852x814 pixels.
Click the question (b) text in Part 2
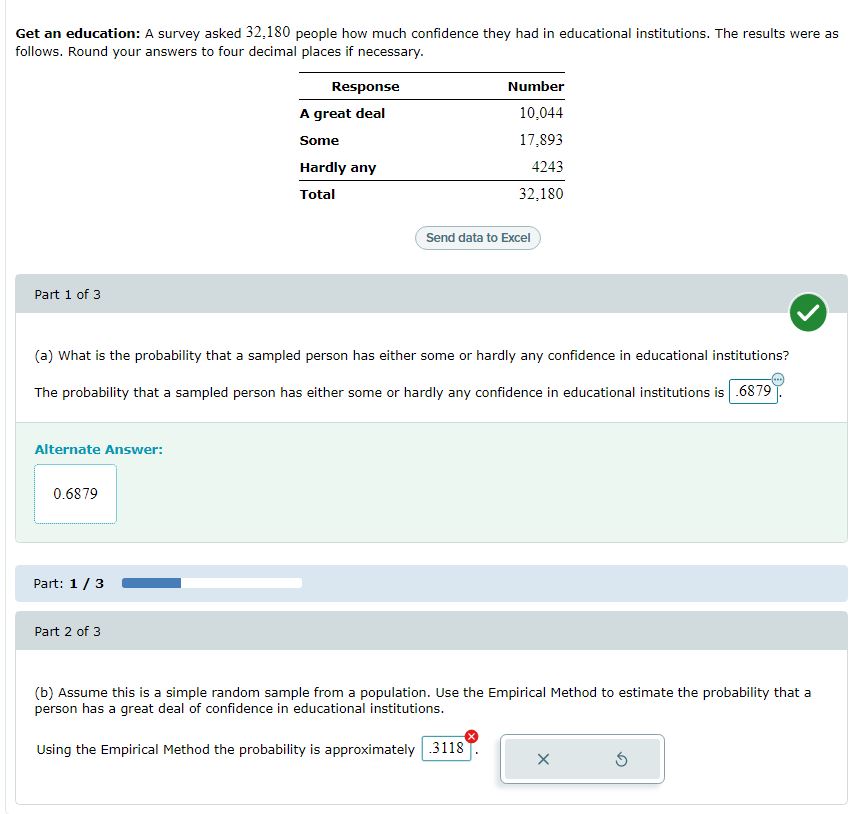[423, 700]
